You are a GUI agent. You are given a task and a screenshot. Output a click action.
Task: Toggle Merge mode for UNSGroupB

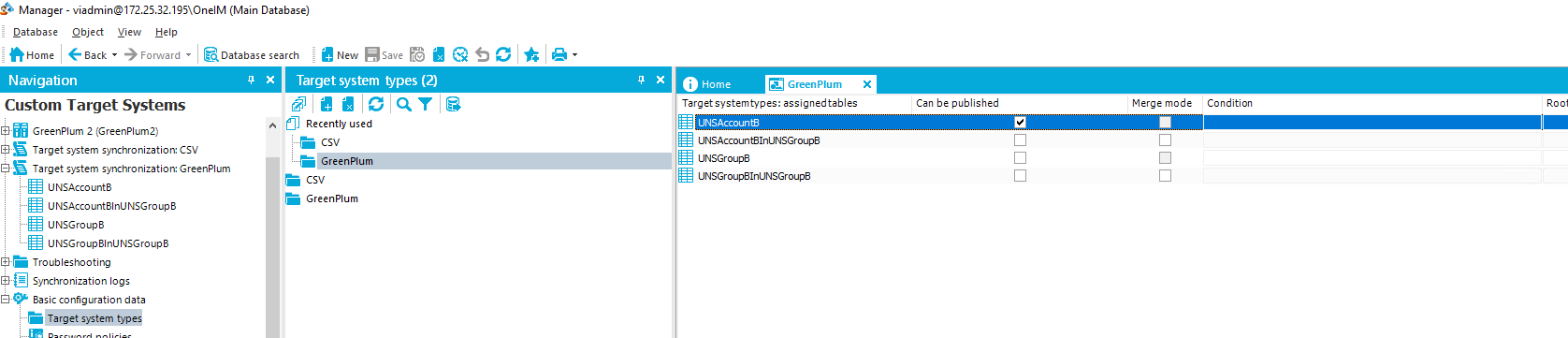1165,158
